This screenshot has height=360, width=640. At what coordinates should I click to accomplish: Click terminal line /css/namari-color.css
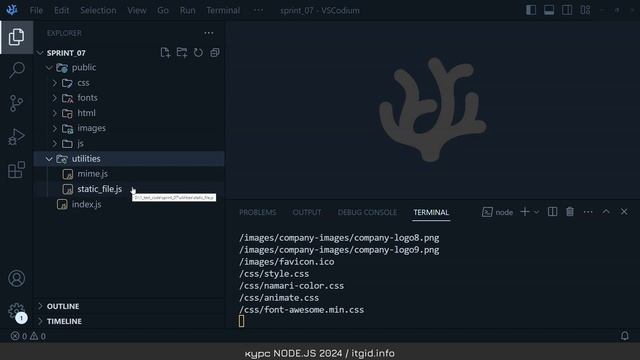pyautogui.click(x=291, y=286)
